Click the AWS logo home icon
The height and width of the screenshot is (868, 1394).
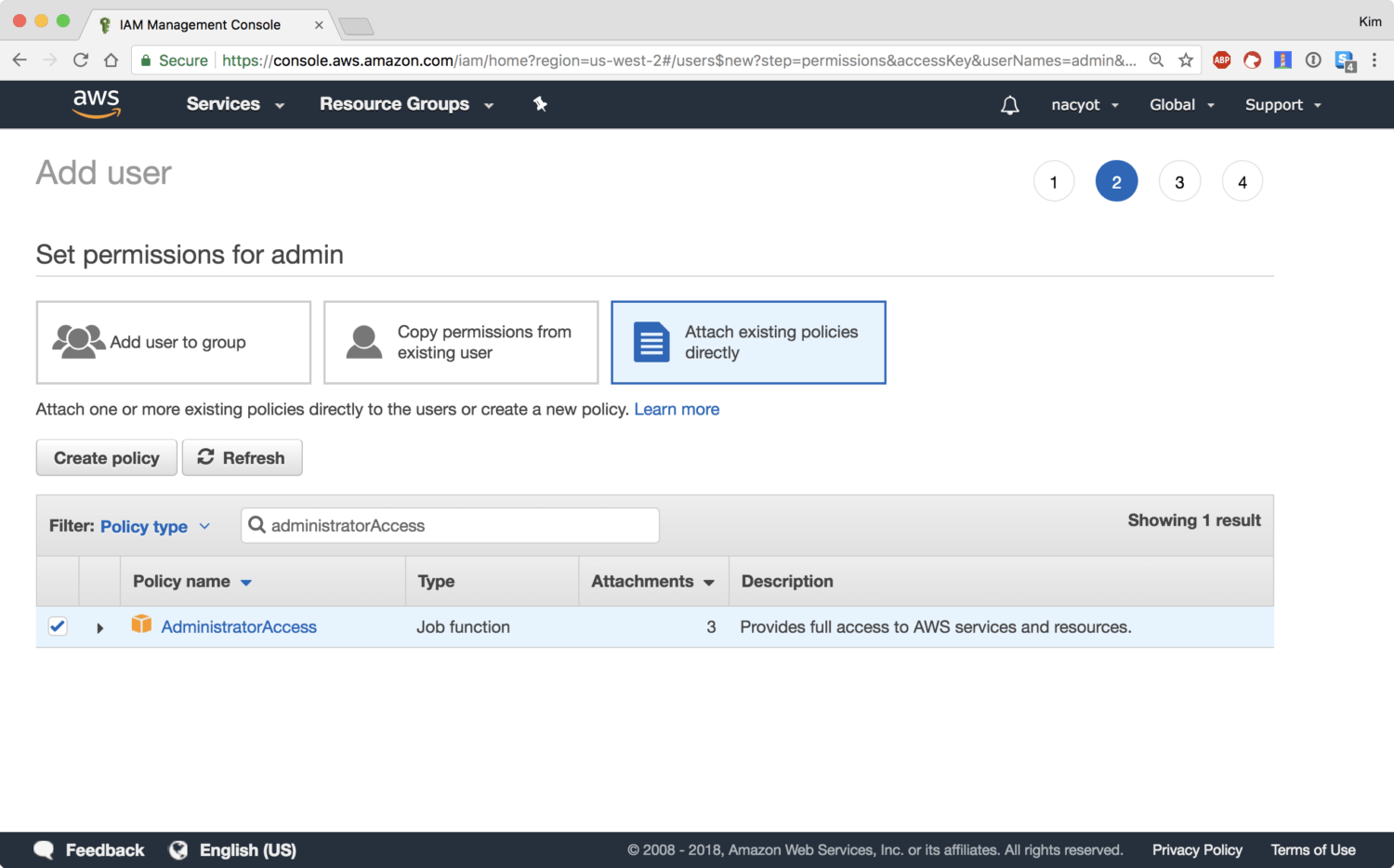tap(97, 104)
